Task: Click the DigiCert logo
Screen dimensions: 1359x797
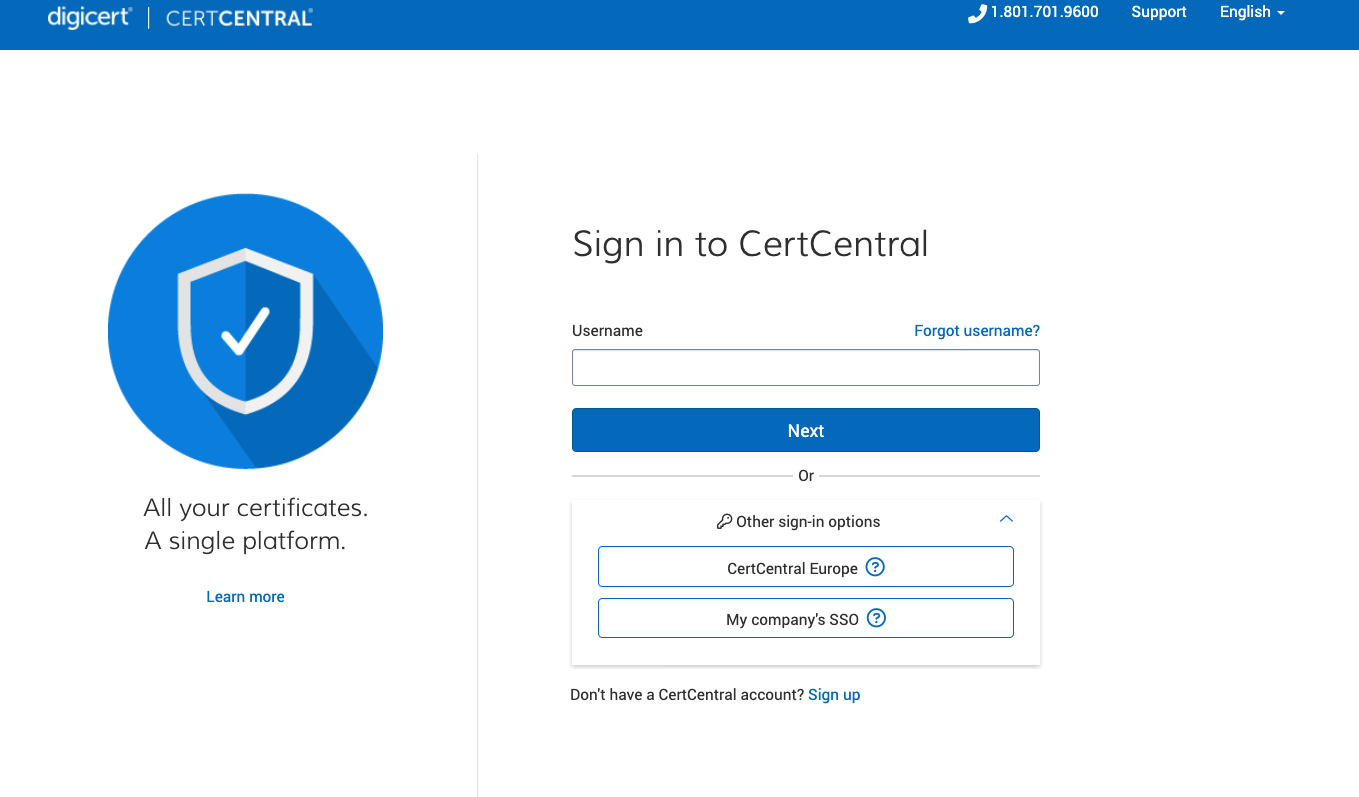Action: pyautogui.click(x=89, y=17)
